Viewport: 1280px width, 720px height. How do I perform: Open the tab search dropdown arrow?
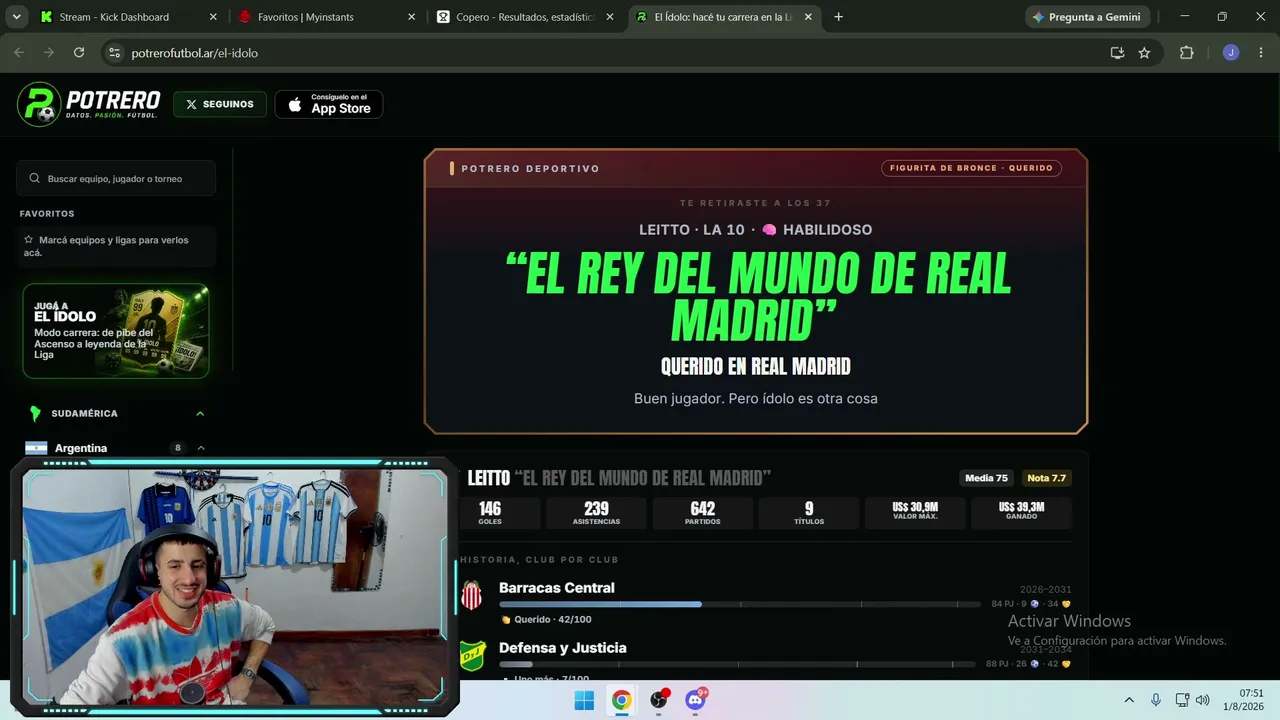(16, 17)
